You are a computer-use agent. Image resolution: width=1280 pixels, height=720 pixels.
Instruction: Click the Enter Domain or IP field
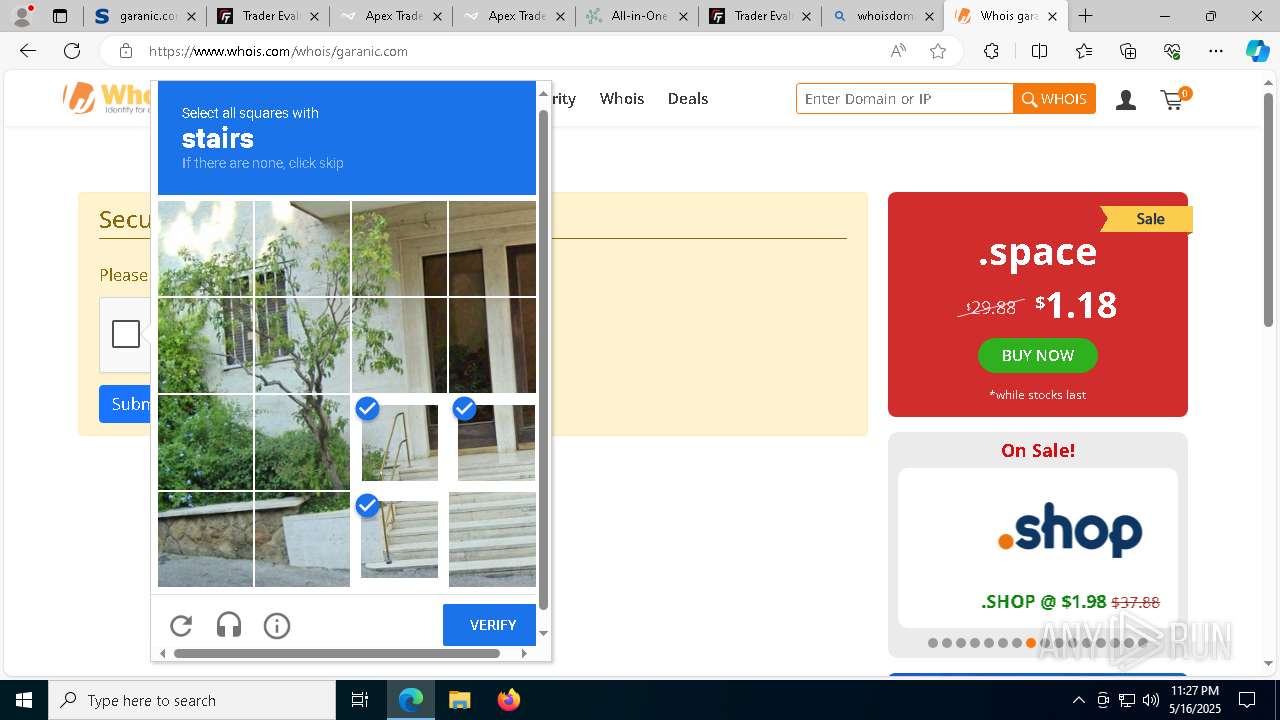tap(904, 99)
